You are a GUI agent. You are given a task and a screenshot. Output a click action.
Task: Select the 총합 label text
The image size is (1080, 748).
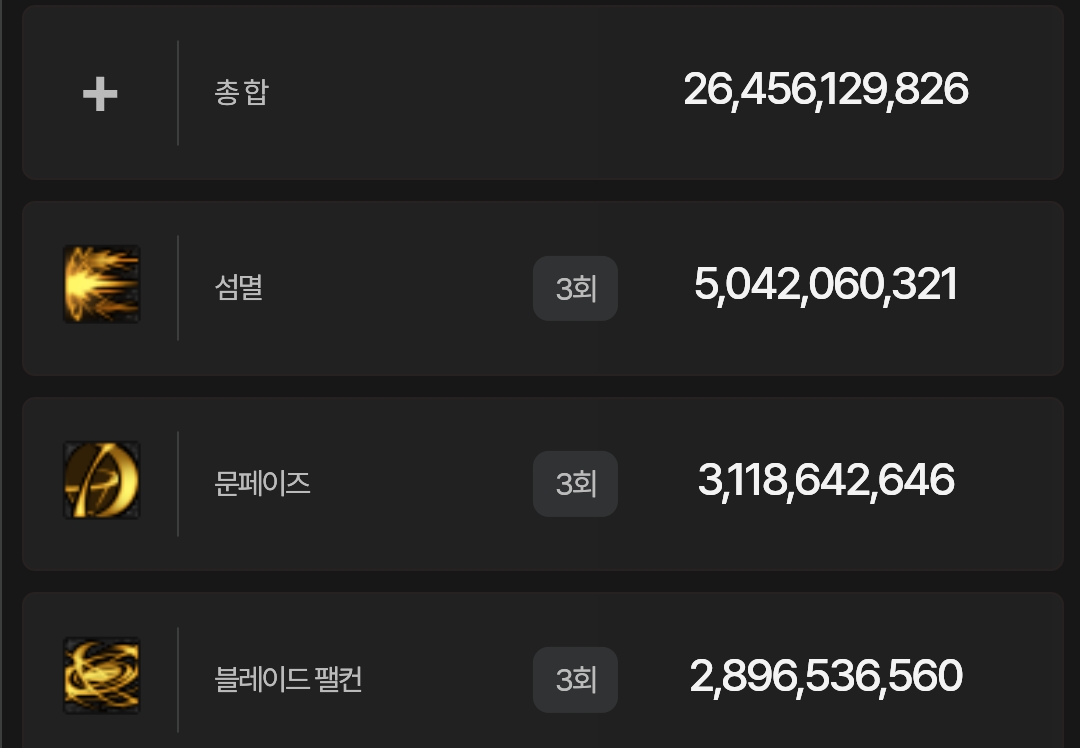[241, 93]
